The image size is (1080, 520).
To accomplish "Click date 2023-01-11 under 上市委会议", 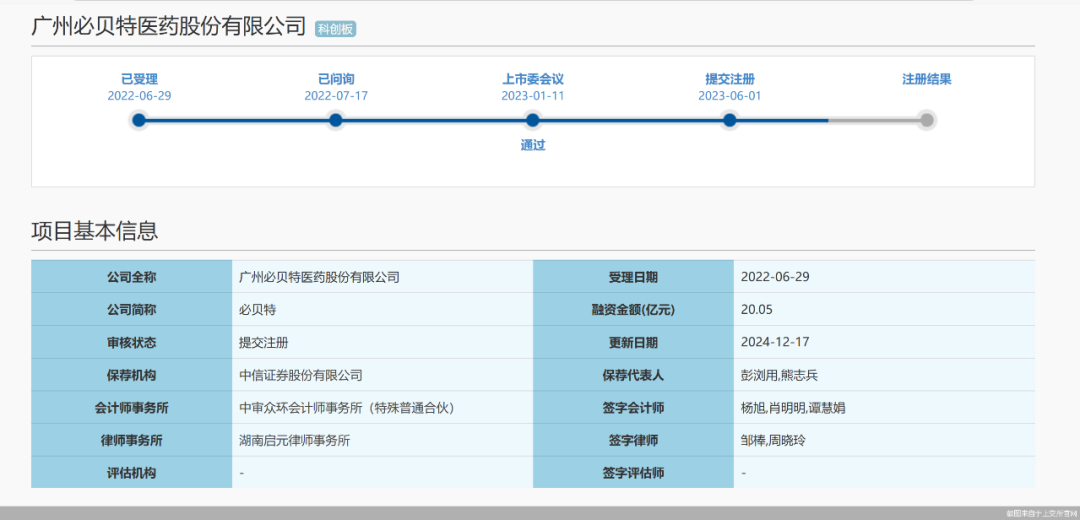I will point(533,96).
